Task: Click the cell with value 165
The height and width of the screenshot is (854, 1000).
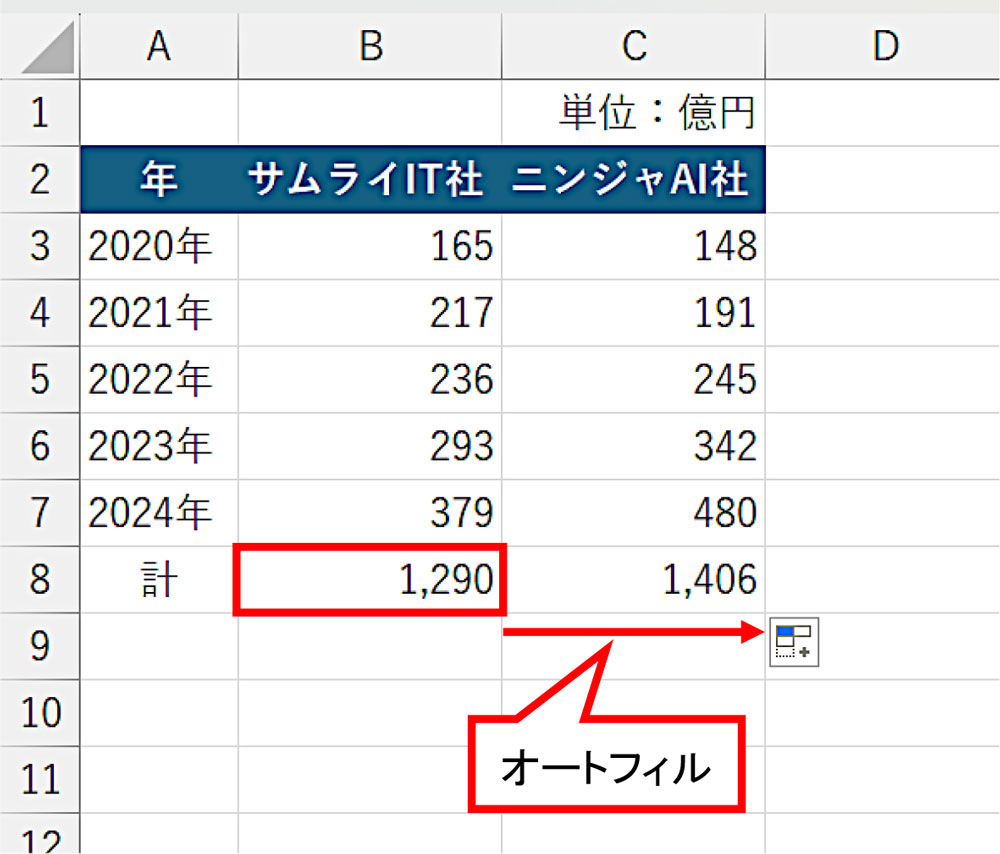Action: (x=370, y=246)
